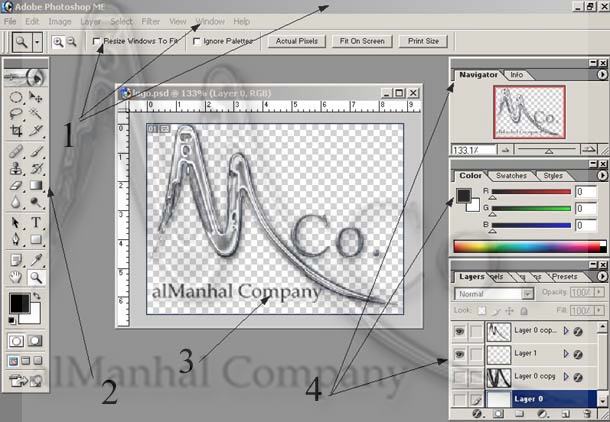Activate the Healing Brush tool

point(16,151)
